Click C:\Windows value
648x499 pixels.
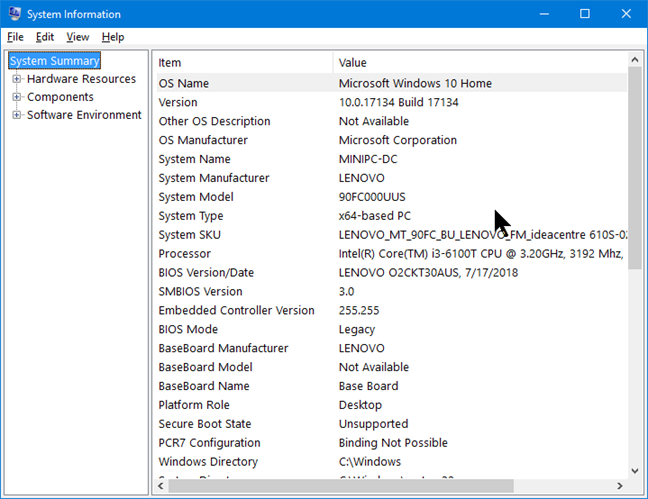point(370,462)
